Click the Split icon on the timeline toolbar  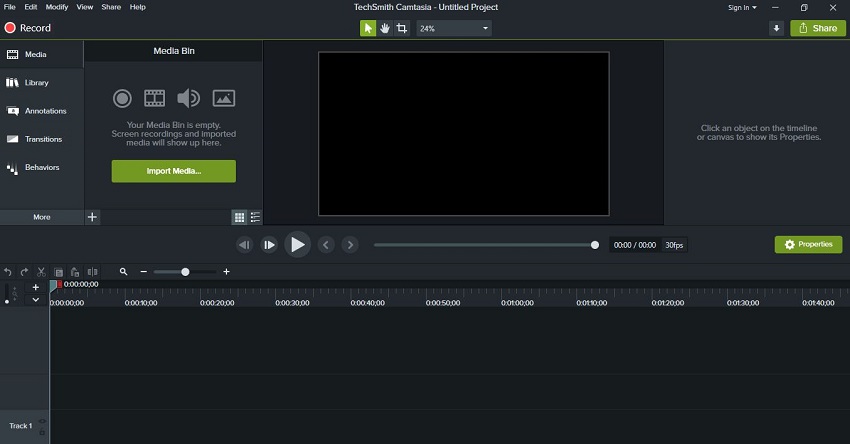pyautogui.click(x=93, y=272)
